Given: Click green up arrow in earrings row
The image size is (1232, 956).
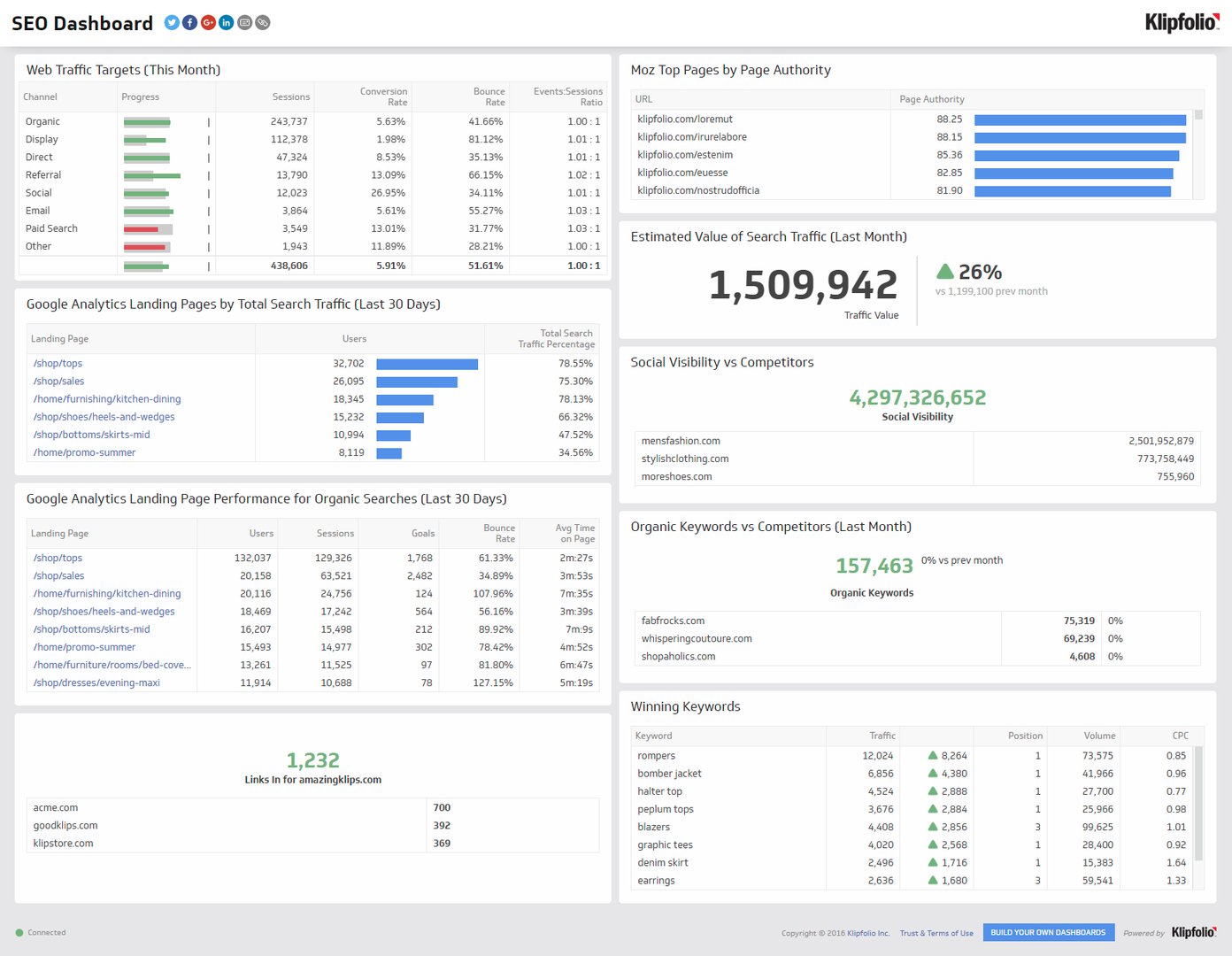Looking at the screenshot, I should click(x=933, y=880).
